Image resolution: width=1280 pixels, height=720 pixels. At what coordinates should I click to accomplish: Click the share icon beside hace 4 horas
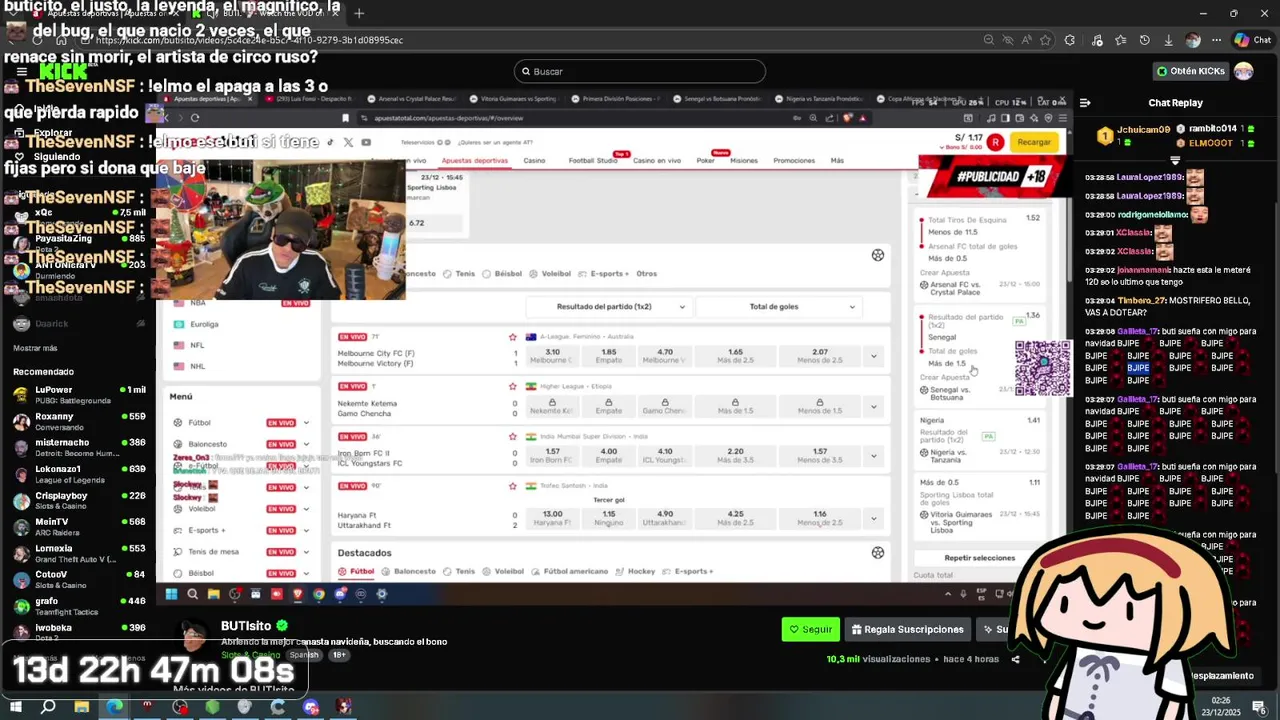pyautogui.click(x=1015, y=659)
